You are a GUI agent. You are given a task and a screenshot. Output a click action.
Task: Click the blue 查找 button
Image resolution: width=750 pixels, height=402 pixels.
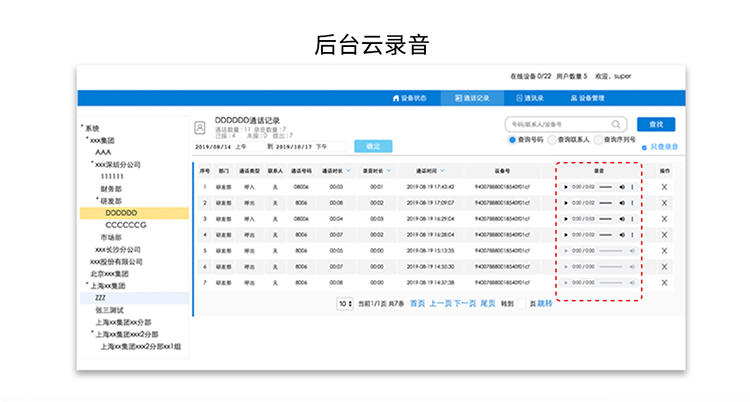(655, 125)
